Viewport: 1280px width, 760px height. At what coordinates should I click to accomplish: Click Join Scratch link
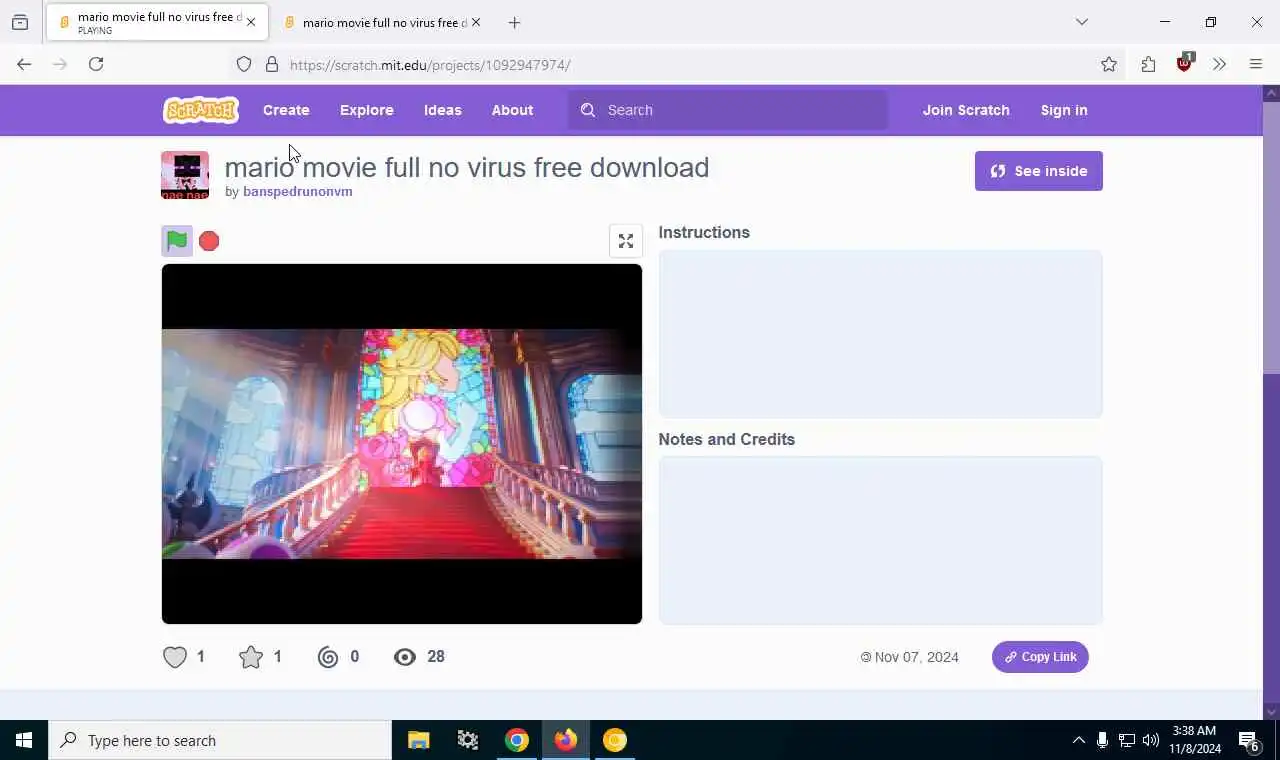pyautogui.click(x=966, y=110)
